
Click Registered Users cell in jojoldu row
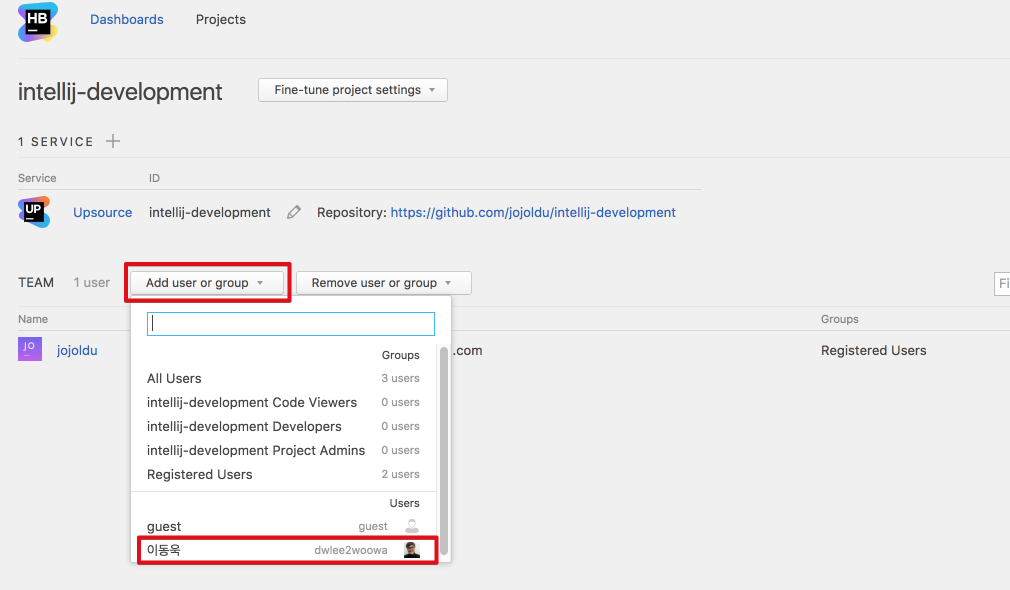point(873,350)
